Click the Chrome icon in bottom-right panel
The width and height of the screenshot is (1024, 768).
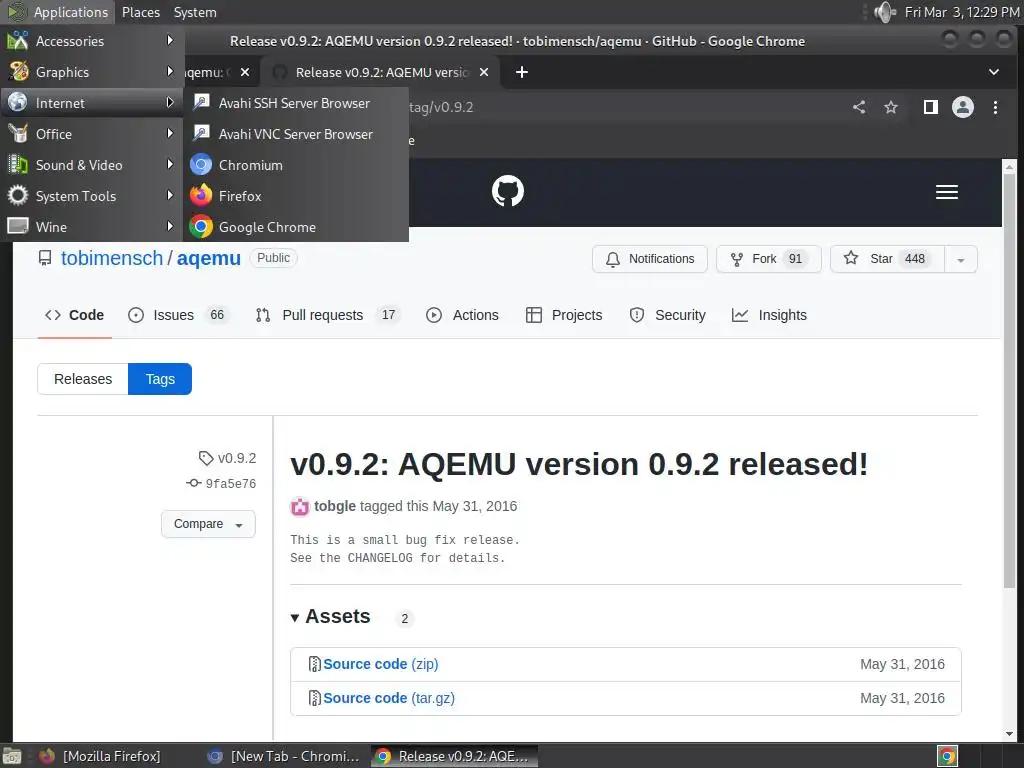pos(947,756)
